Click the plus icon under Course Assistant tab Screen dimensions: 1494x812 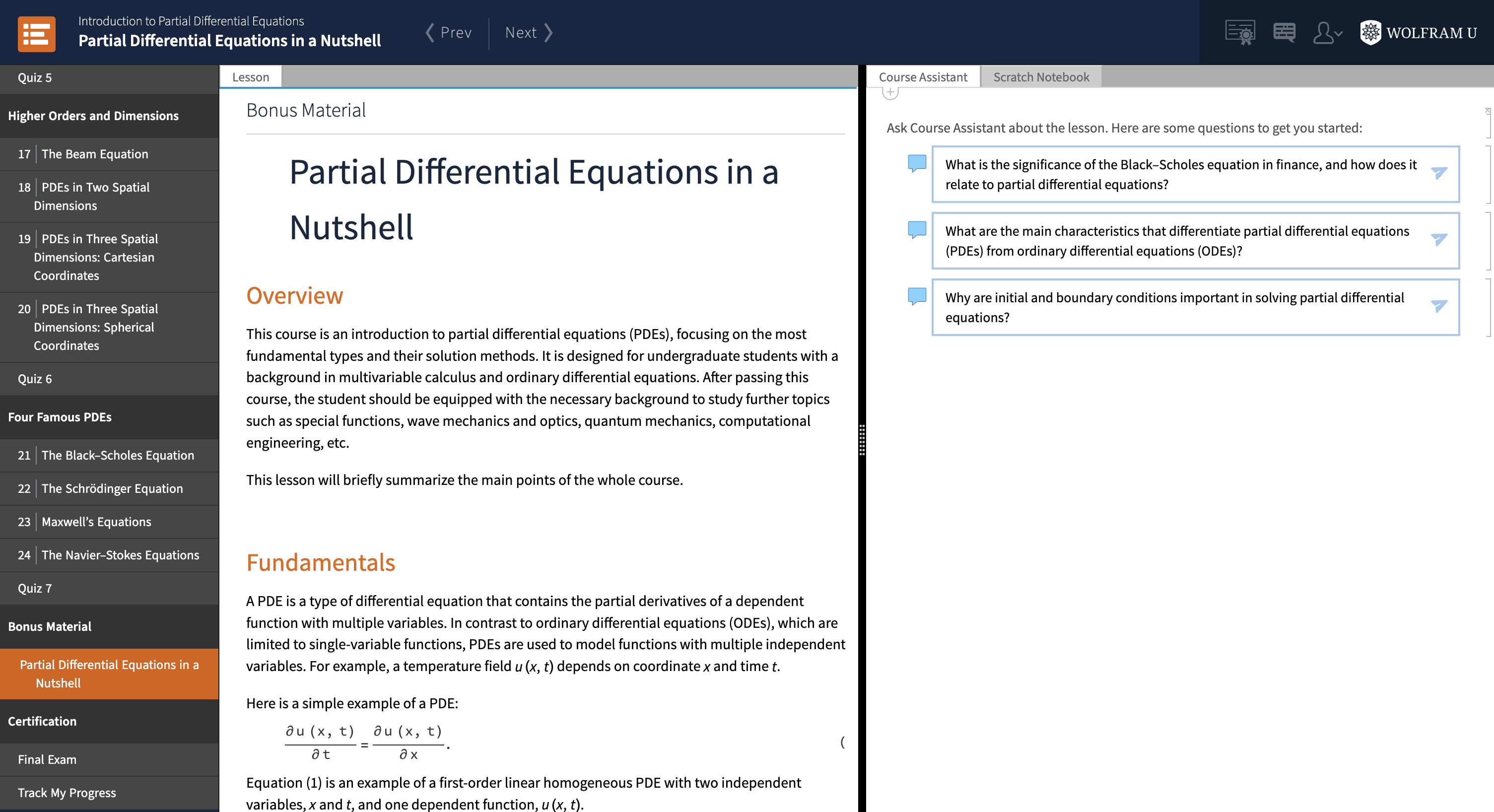(891, 93)
